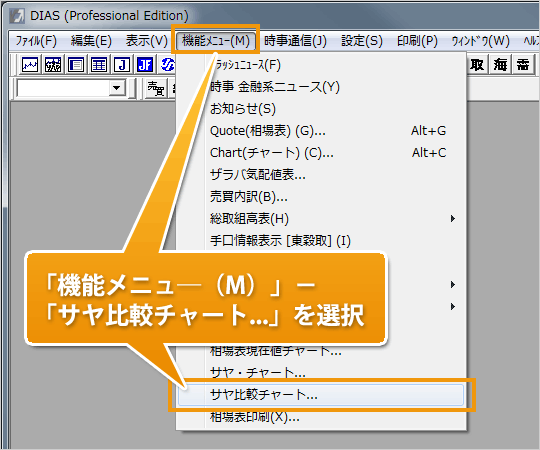Screen dimensions: 540x450
Task: Click the second toolbar icon with kanji grid
Action: pyautogui.click(x=53, y=65)
